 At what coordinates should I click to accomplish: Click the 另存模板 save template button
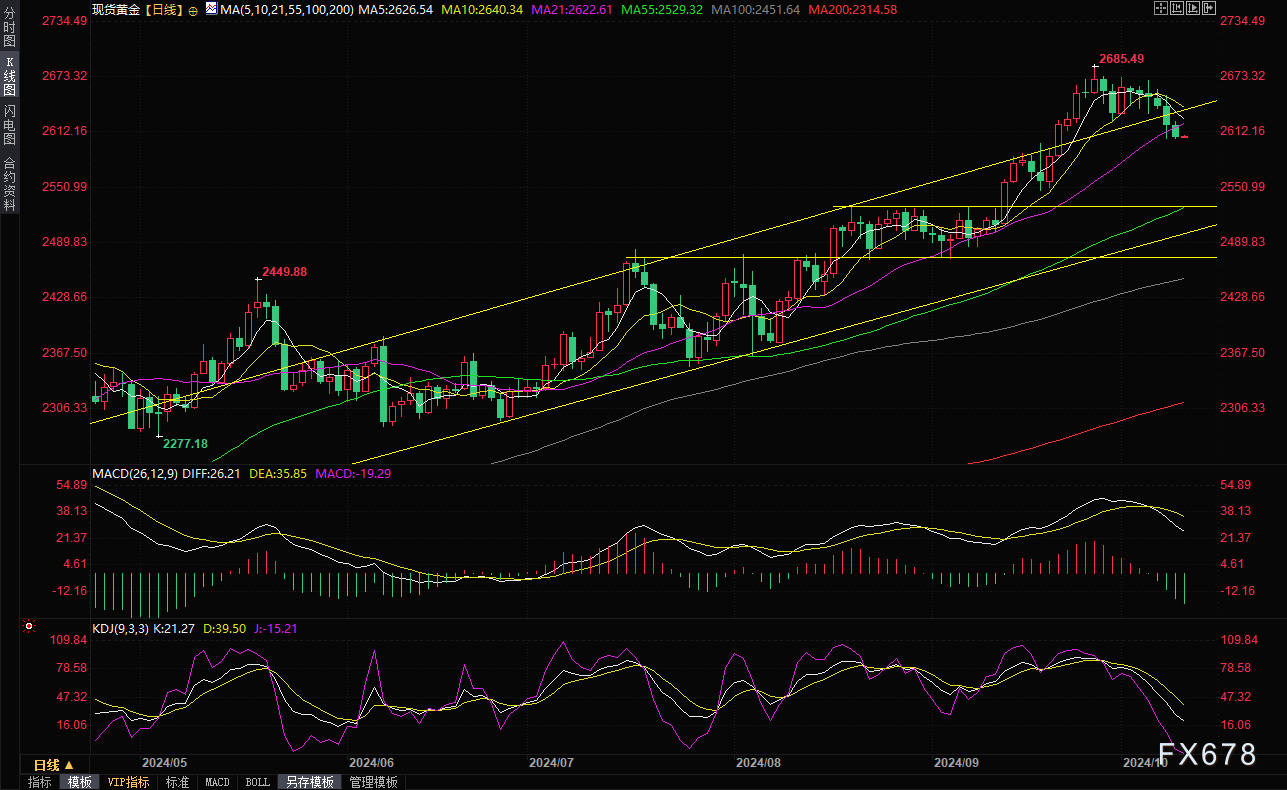[310, 782]
